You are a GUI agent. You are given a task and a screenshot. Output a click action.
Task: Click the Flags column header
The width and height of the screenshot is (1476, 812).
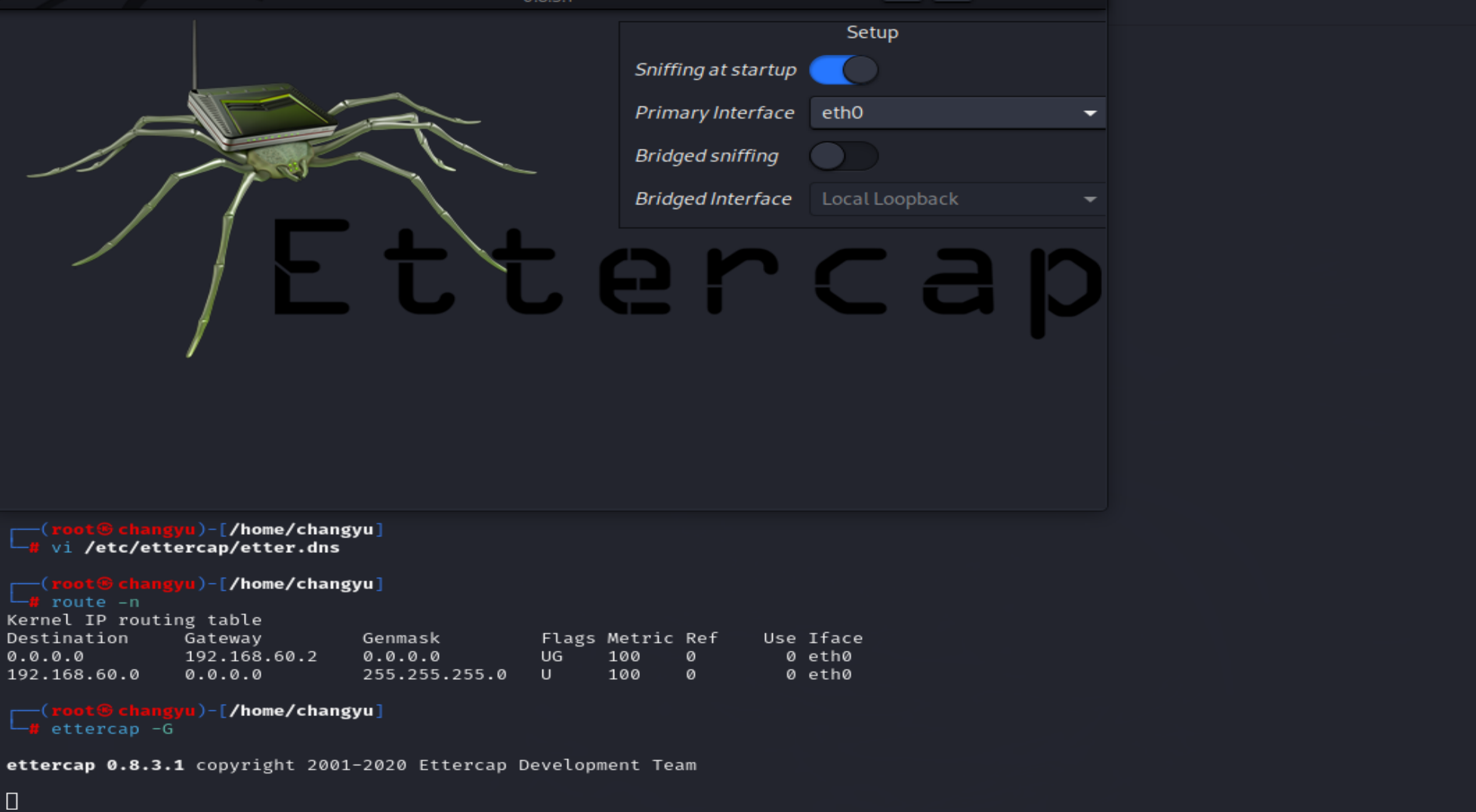[568, 638]
